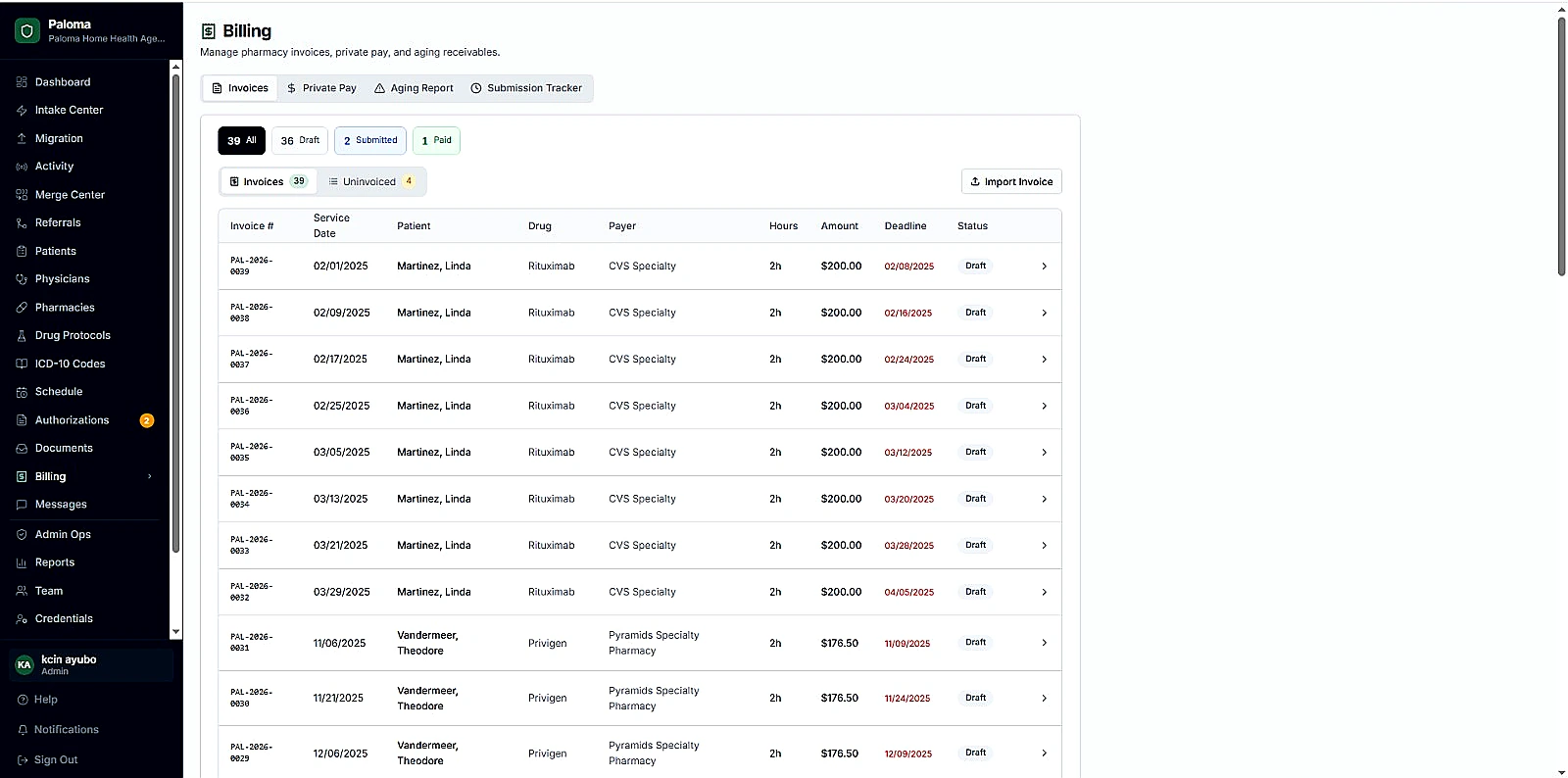
Task: Open Dashboard from sidebar icon
Action: [22, 82]
